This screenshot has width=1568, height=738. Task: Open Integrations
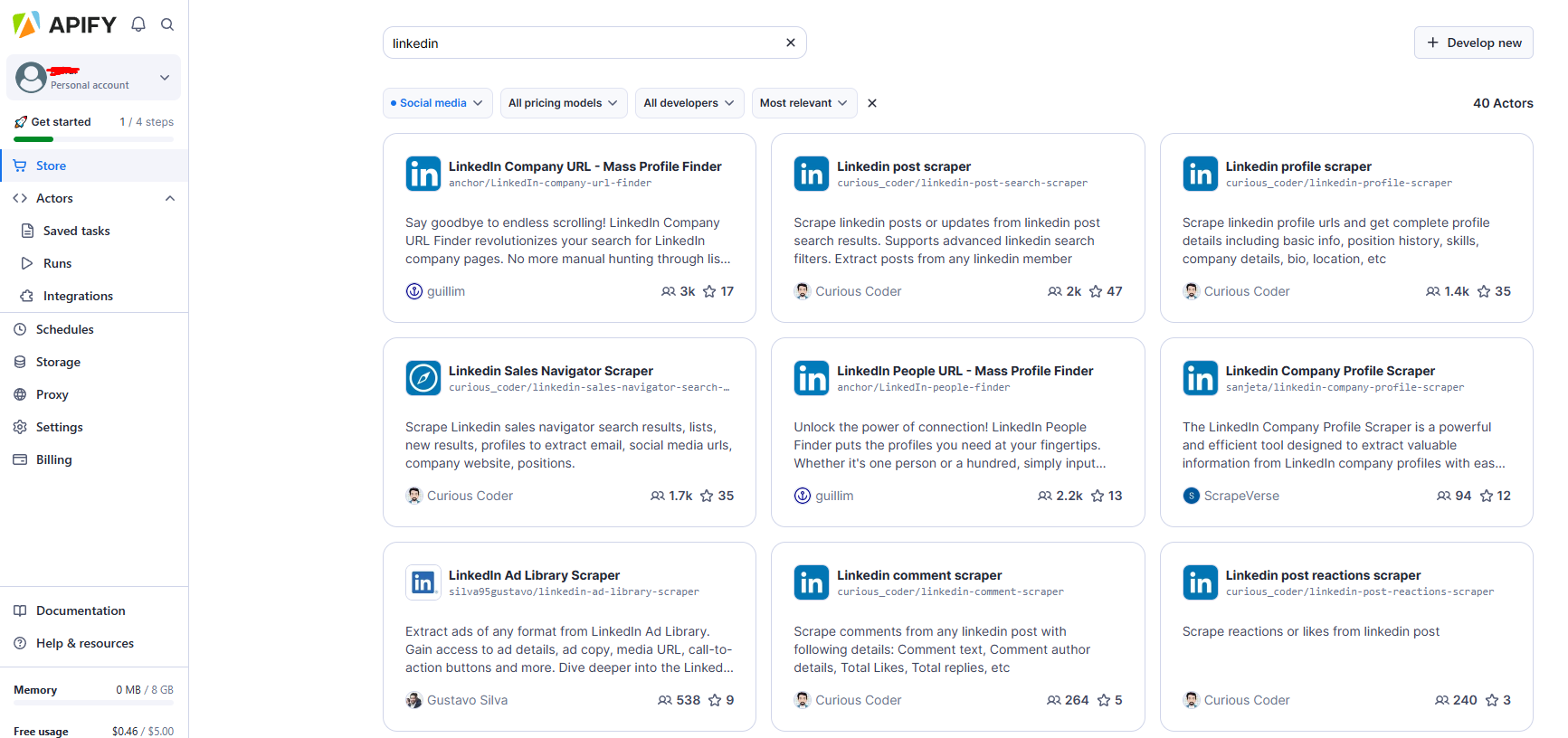(x=78, y=296)
